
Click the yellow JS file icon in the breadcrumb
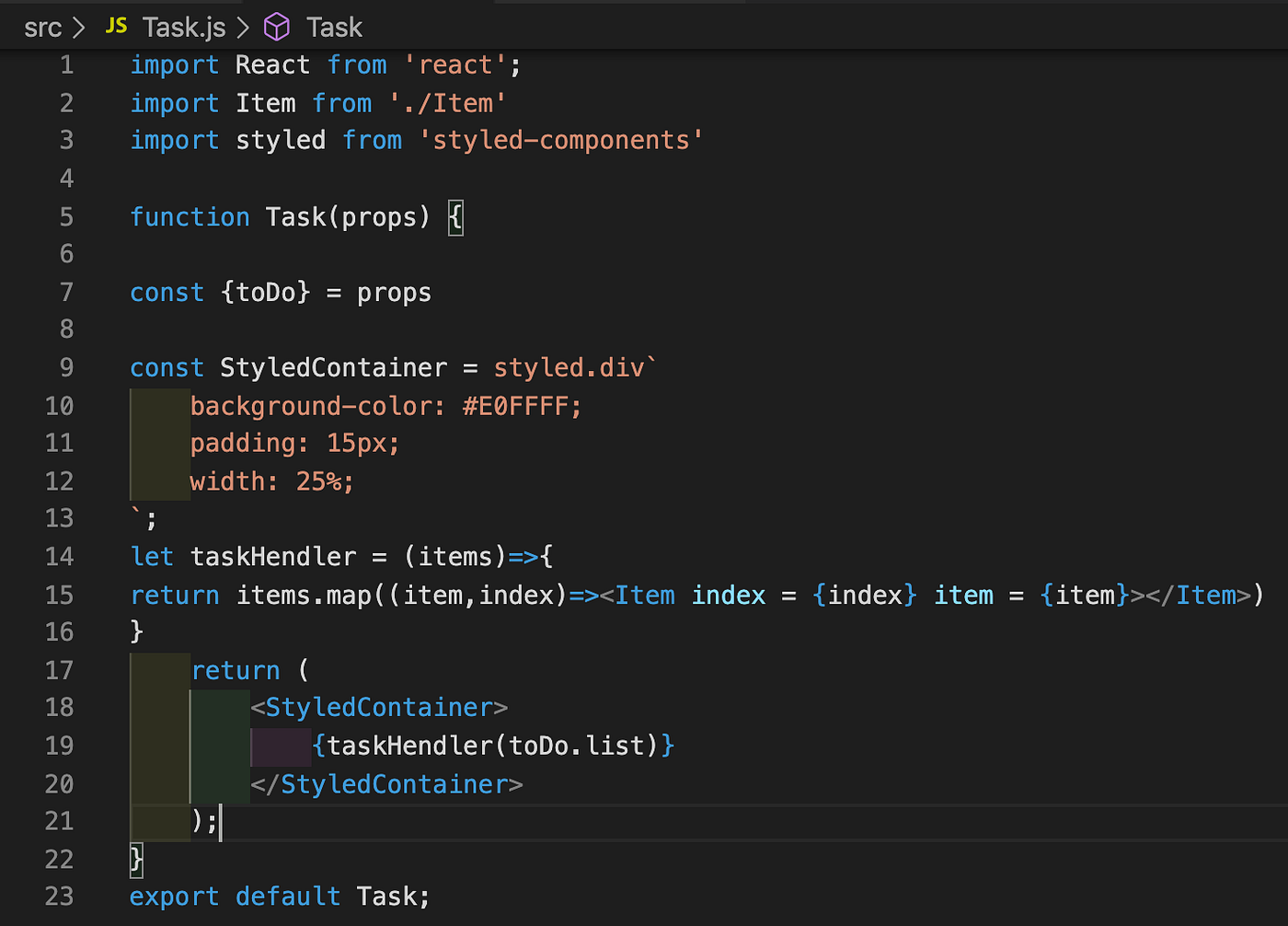coord(116,26)
